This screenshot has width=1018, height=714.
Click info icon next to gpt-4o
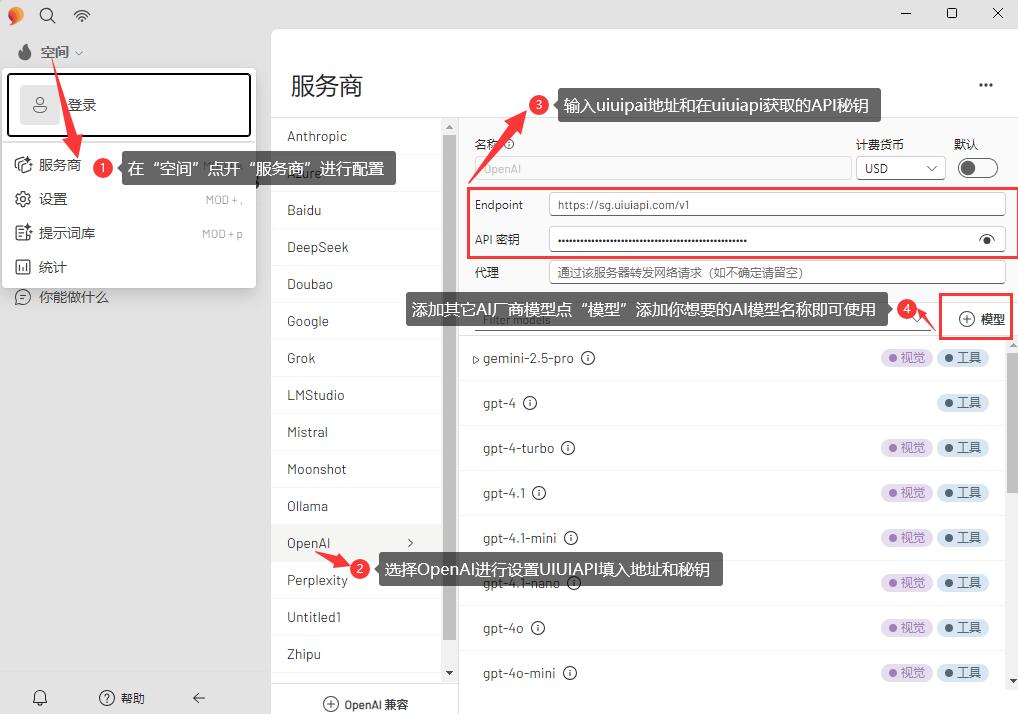538,628
